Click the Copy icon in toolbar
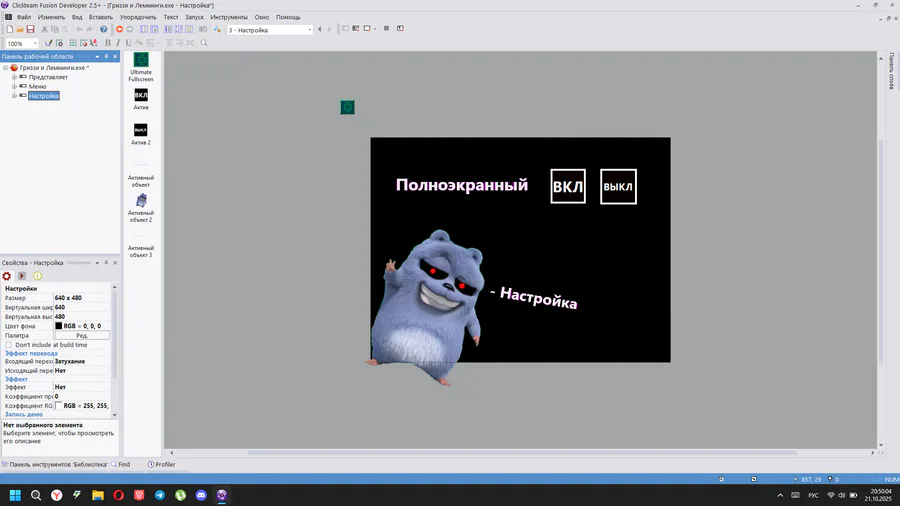Image resolution: width=900 pixels, height=506 pixels. (x=55, y=29)
